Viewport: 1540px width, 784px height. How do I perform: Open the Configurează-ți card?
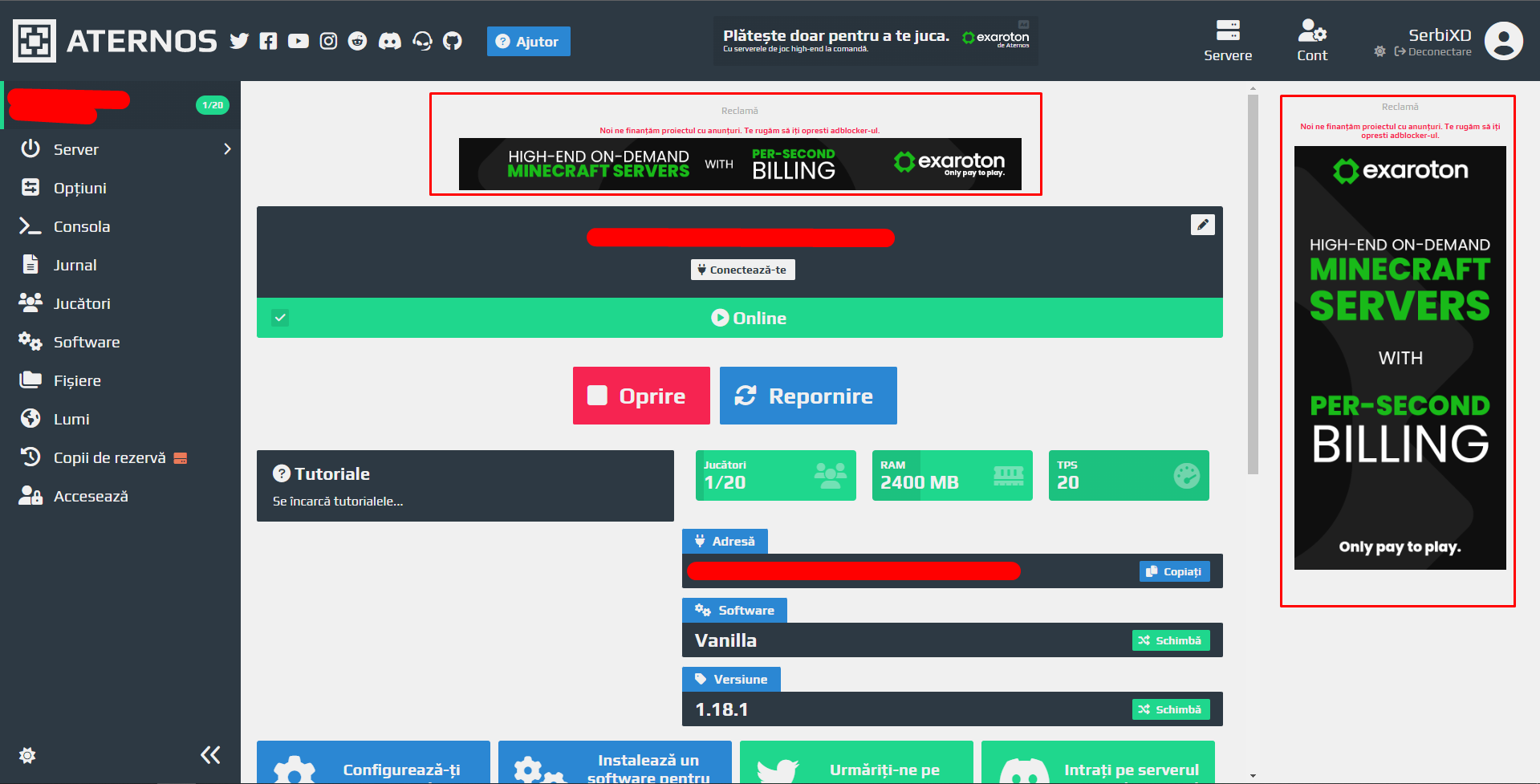(373, 762)
